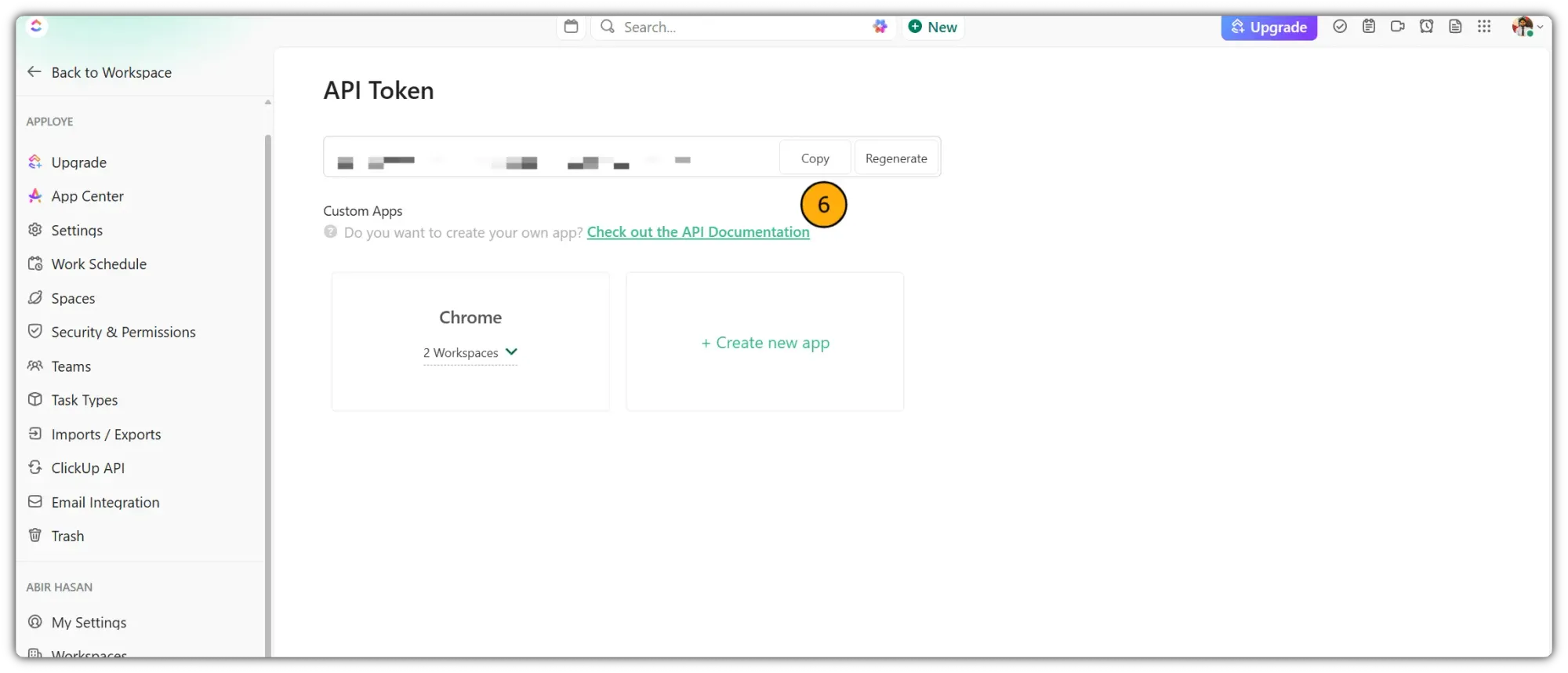
Task: Regenerate the API token
Action: click(x=896, y=158)
